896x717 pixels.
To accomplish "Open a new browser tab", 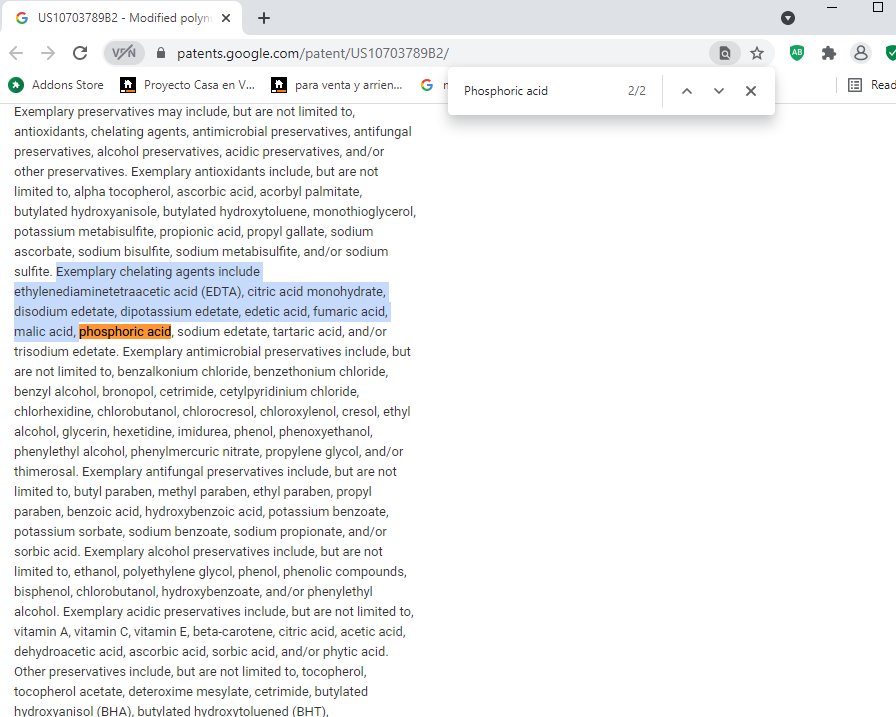I will pos(264,18).
